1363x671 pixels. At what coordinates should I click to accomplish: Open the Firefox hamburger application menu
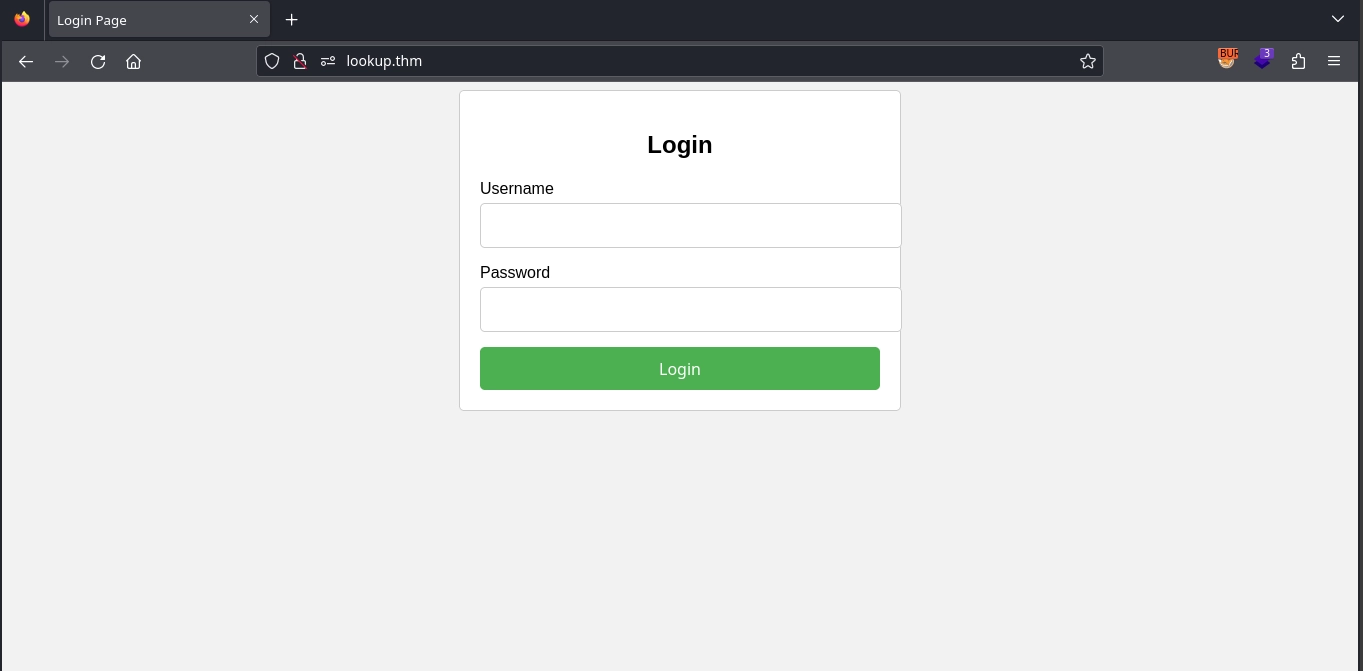click(x=1334, y=61)
